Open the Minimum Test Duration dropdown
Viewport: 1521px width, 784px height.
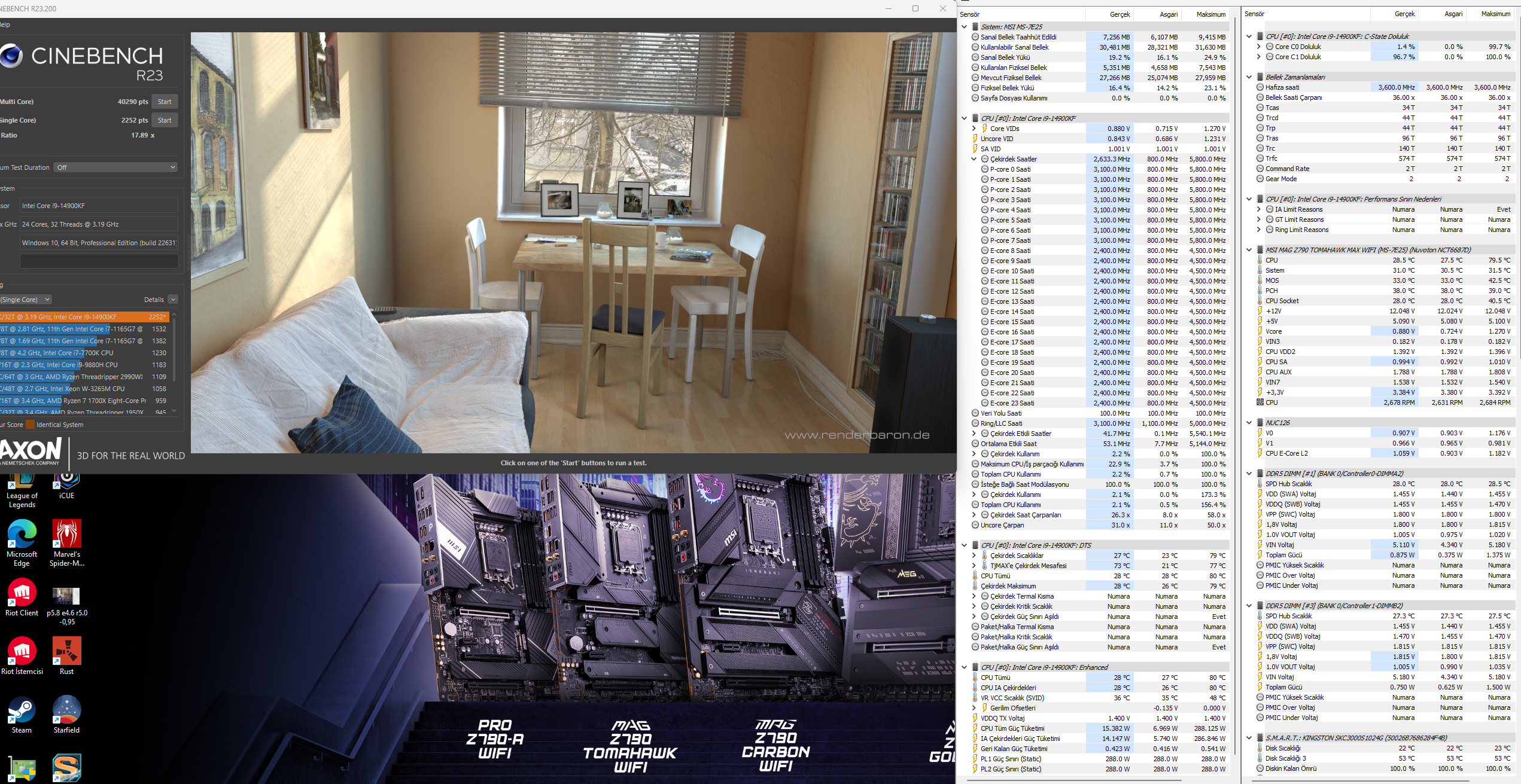coord(116,167)
